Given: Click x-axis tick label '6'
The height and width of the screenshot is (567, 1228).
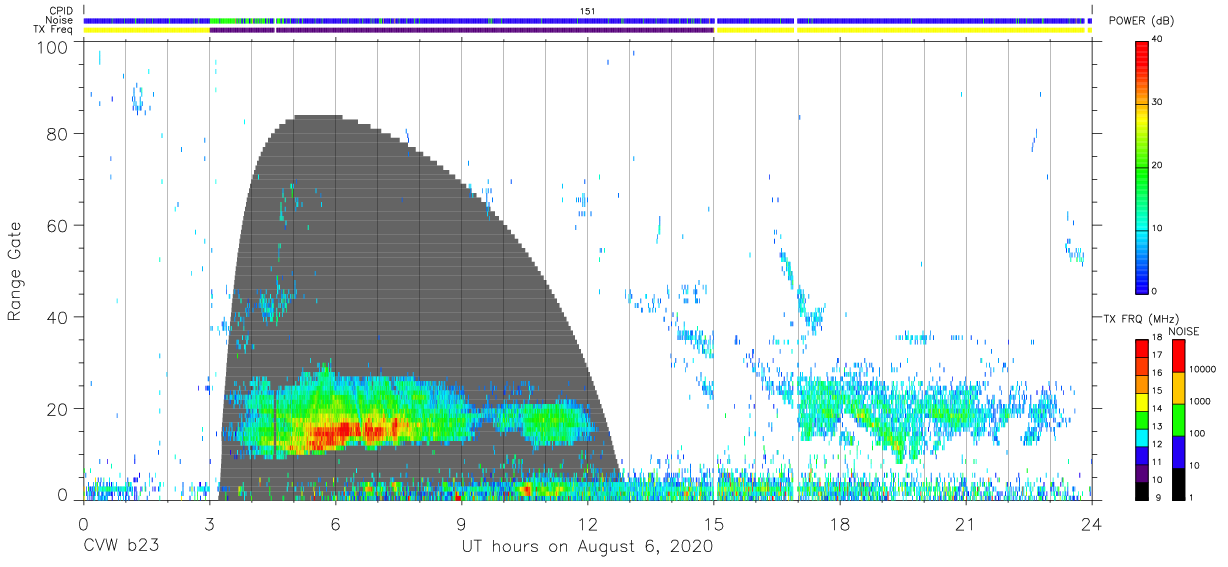Looking at the screenshot, I should pyautogui.click(x=335, y=524).
